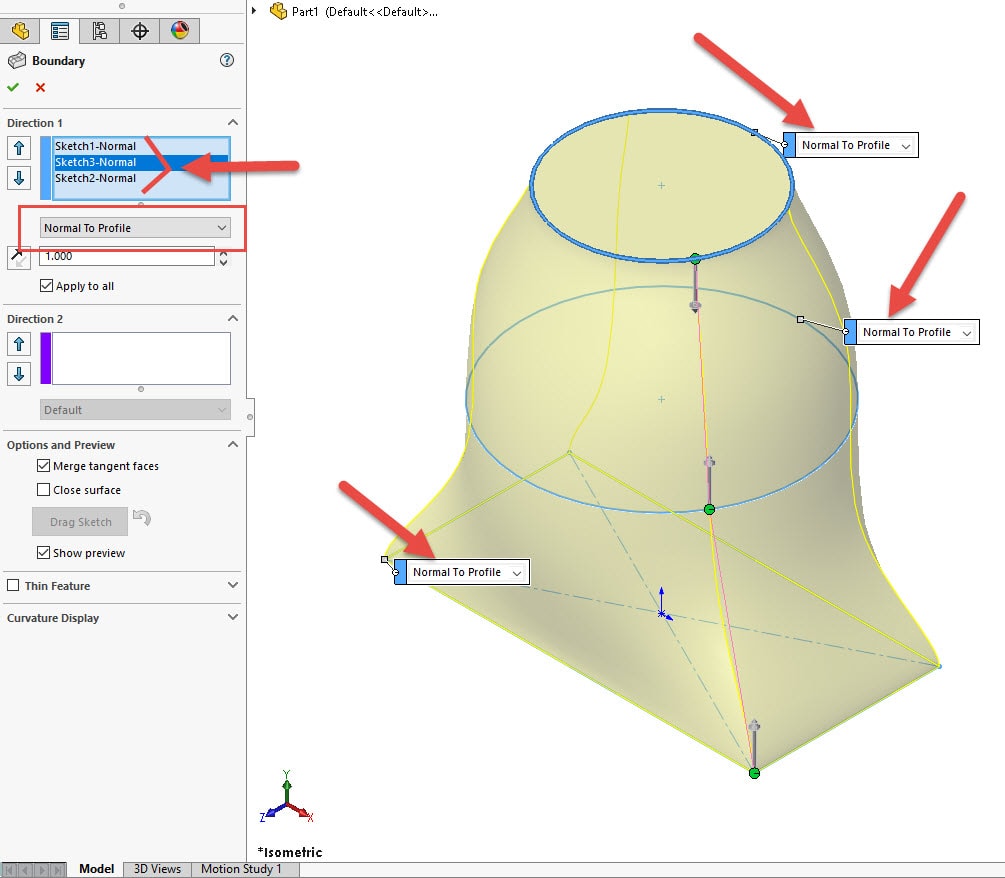Open the DimXpertManager crosshair tab
Image resolution: width=1005 pixels, height=878 pixels.
pos(140,31)
